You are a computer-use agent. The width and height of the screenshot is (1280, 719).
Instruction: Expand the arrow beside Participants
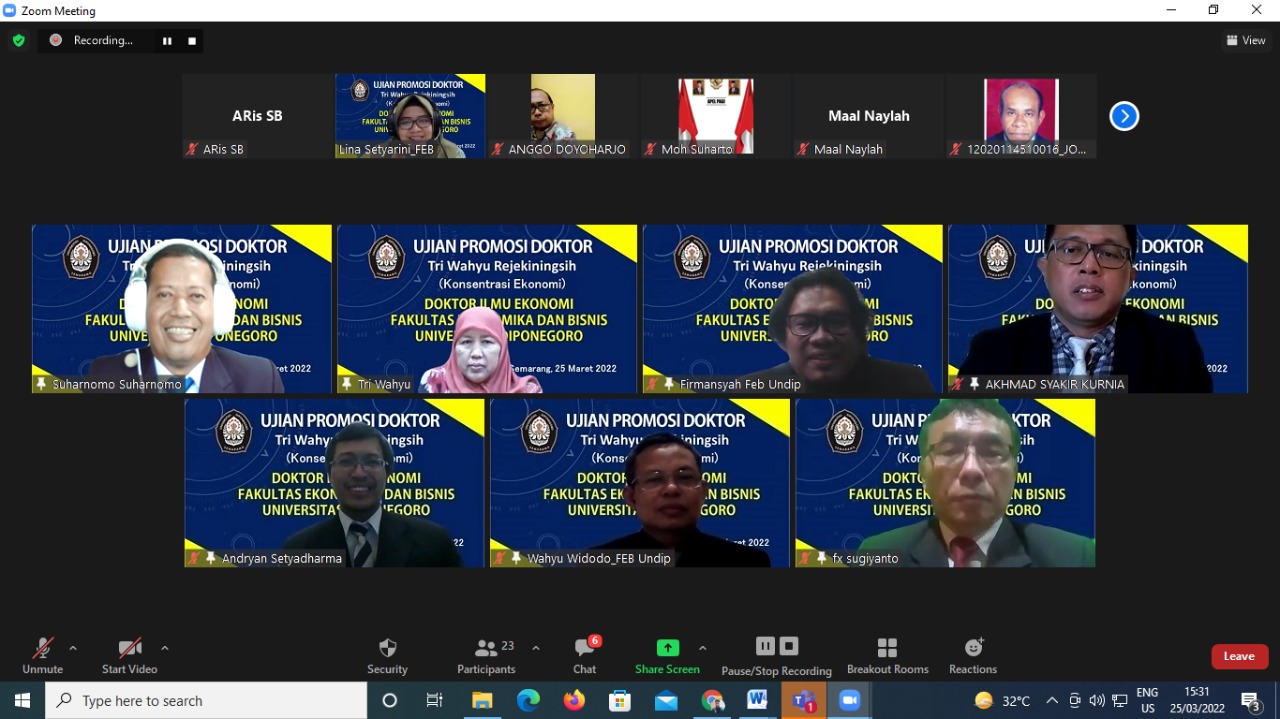(x=536, y=648)
